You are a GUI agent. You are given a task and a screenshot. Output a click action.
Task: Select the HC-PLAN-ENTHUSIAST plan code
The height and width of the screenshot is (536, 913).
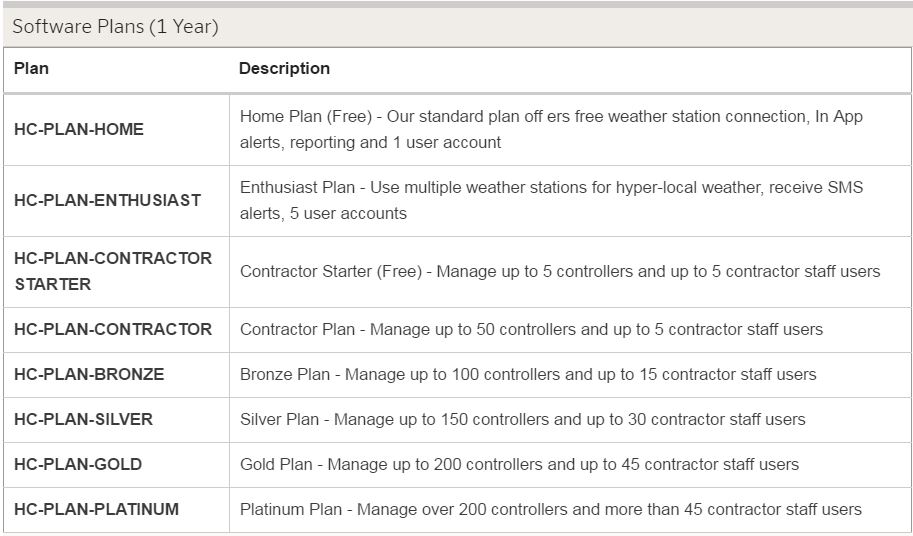(108, 200)
